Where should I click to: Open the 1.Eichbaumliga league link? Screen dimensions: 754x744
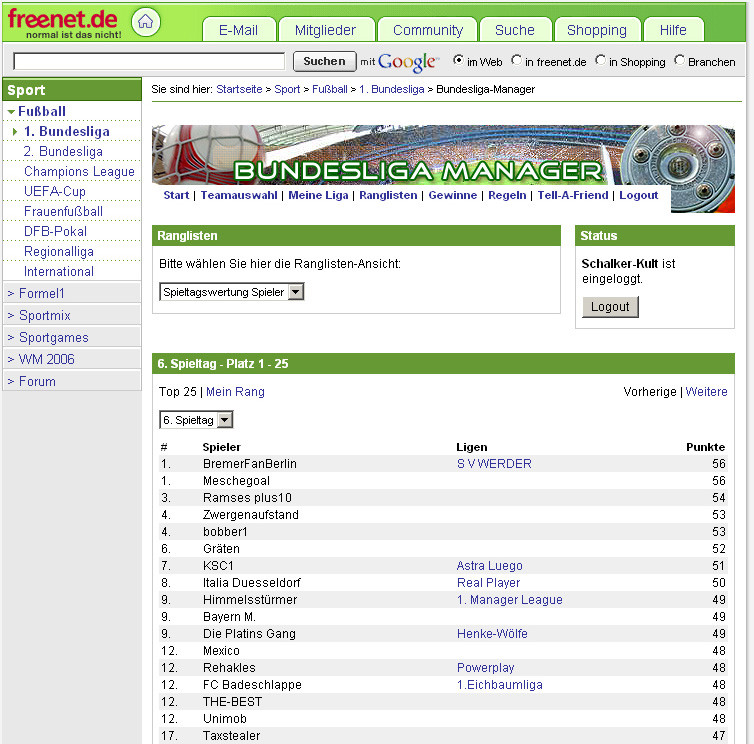500,684
